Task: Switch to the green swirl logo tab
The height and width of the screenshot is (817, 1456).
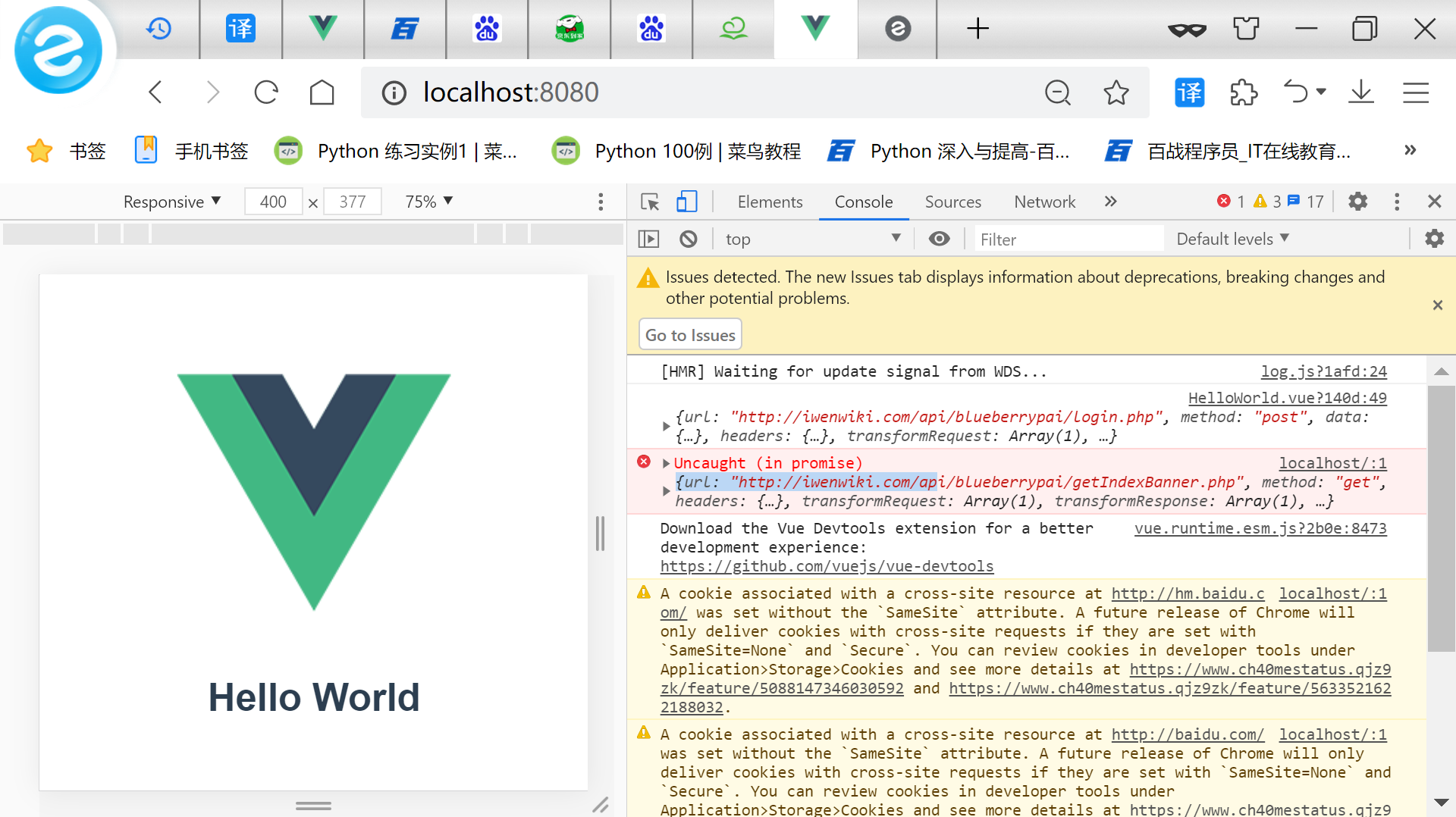Action: (733, 29)
